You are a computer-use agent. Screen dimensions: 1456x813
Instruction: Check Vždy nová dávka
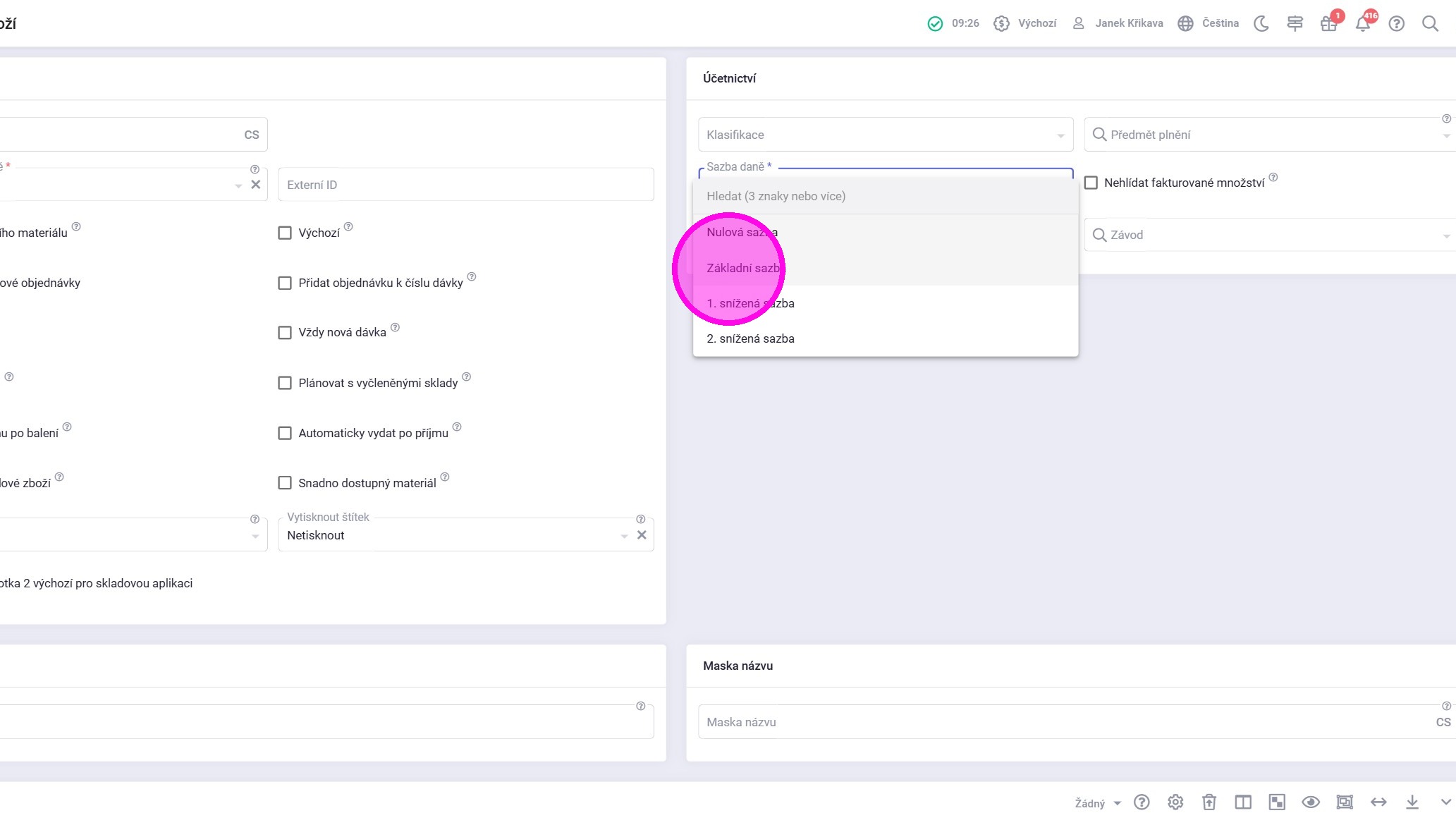(285, 333)
